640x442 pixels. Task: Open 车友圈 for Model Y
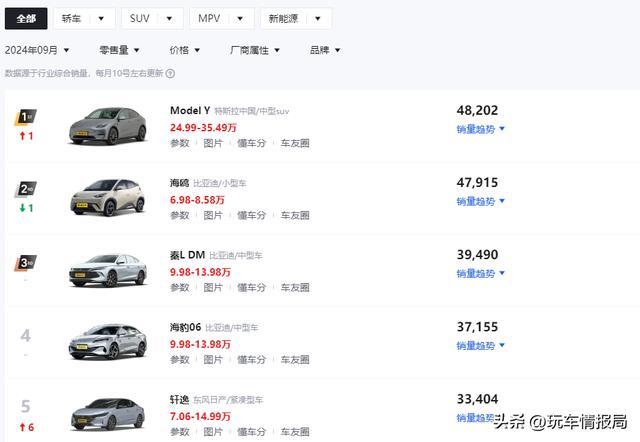[295, 143]
